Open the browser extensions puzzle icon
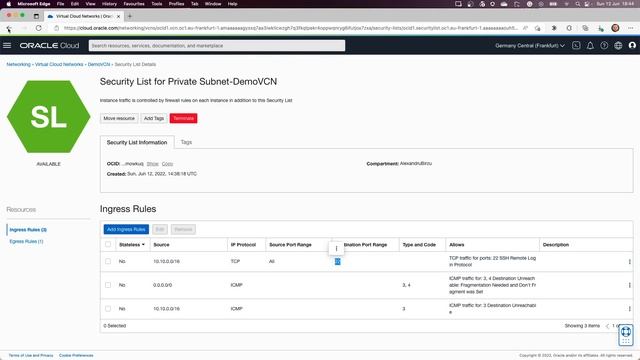 point(554,28)
